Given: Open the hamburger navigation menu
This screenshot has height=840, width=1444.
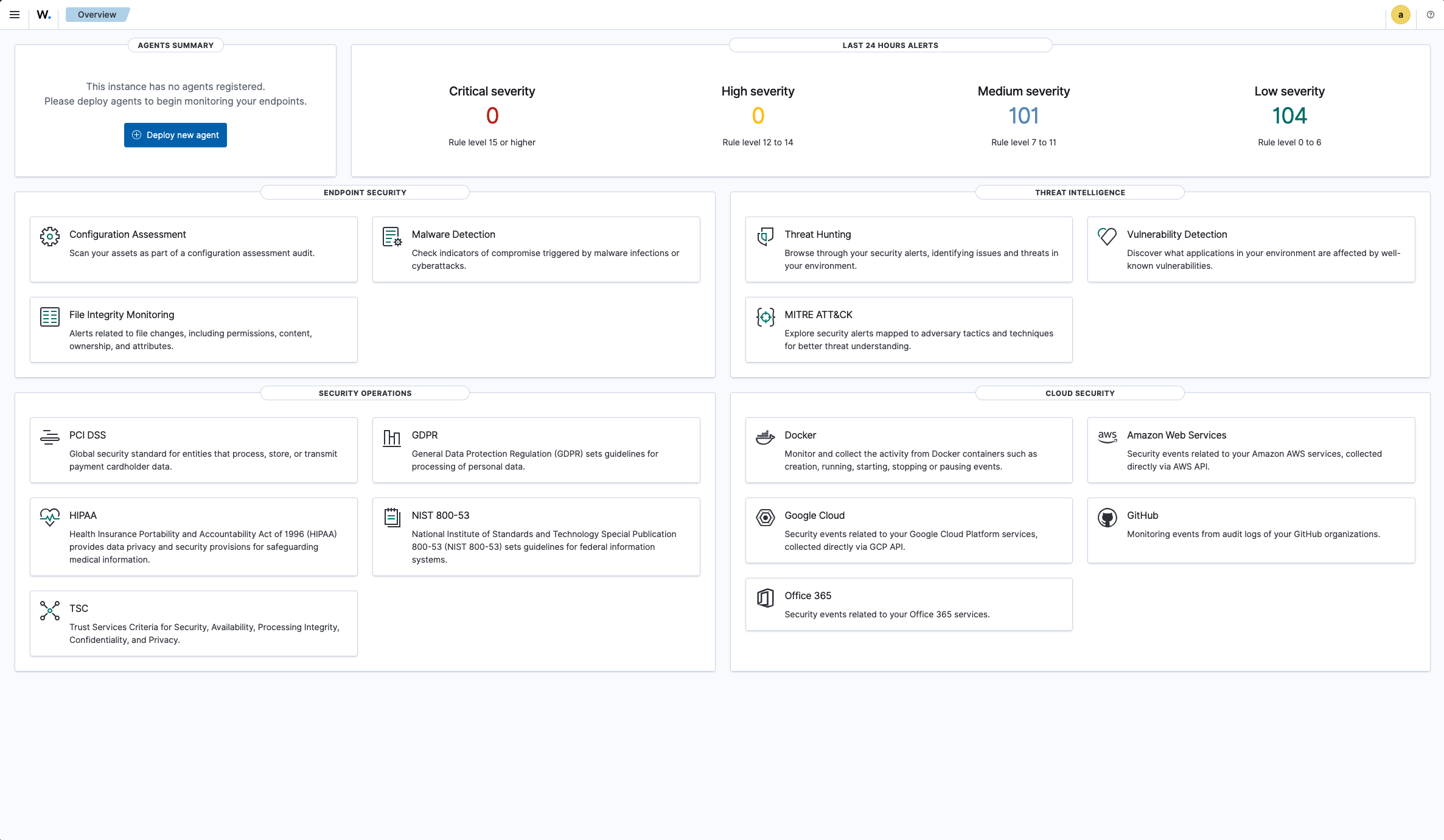Looking at the screenshot, I should click(15, 15).
